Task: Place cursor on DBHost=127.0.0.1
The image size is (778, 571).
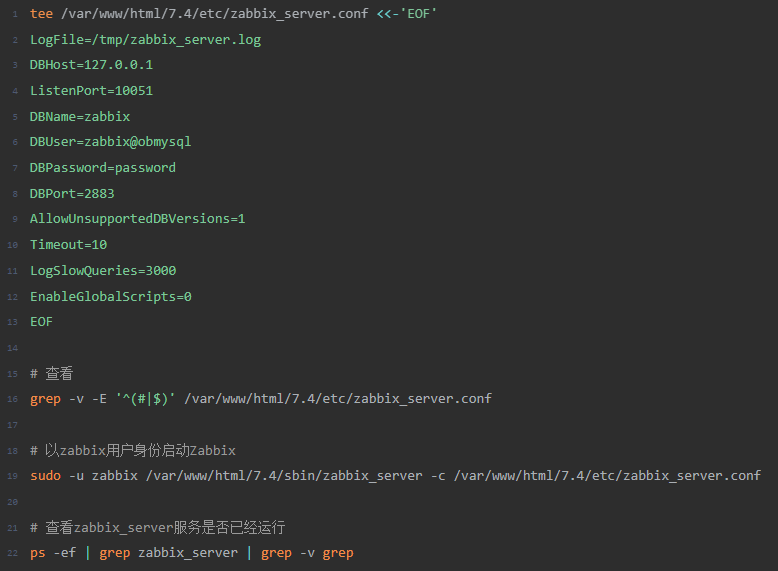Action: (x=91, y=65)
